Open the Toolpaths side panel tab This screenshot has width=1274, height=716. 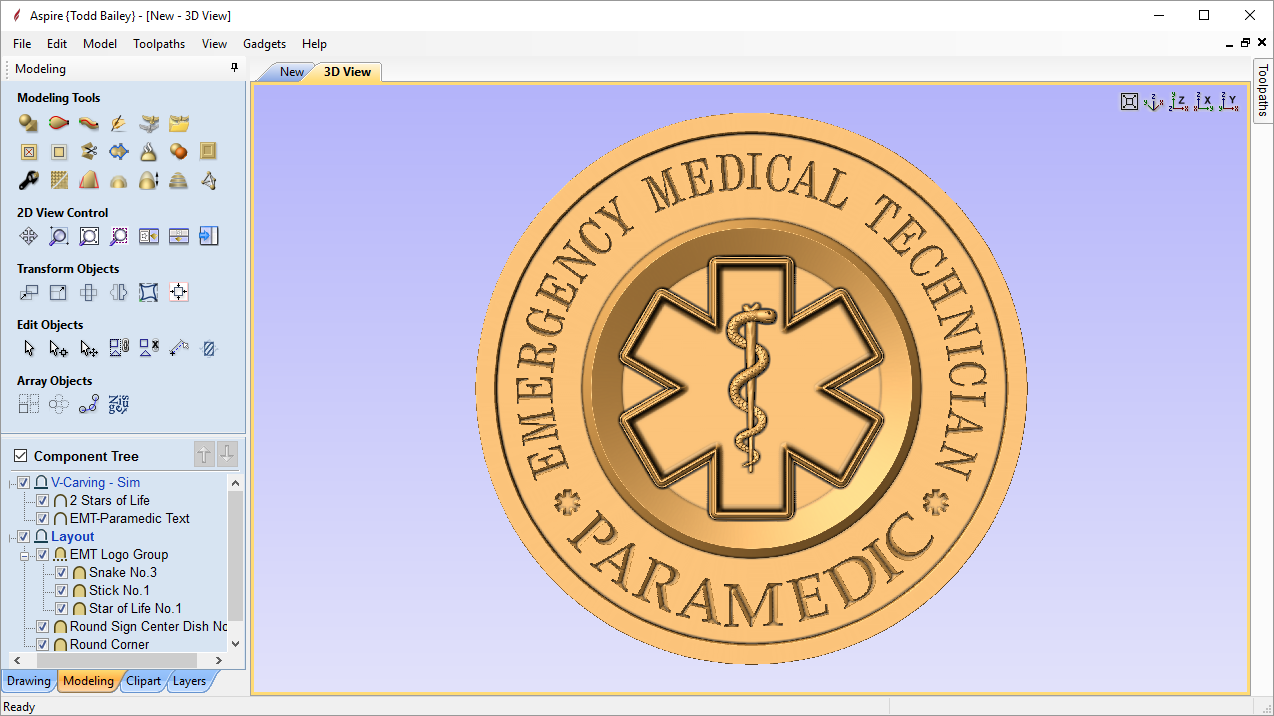(1263, 91)
